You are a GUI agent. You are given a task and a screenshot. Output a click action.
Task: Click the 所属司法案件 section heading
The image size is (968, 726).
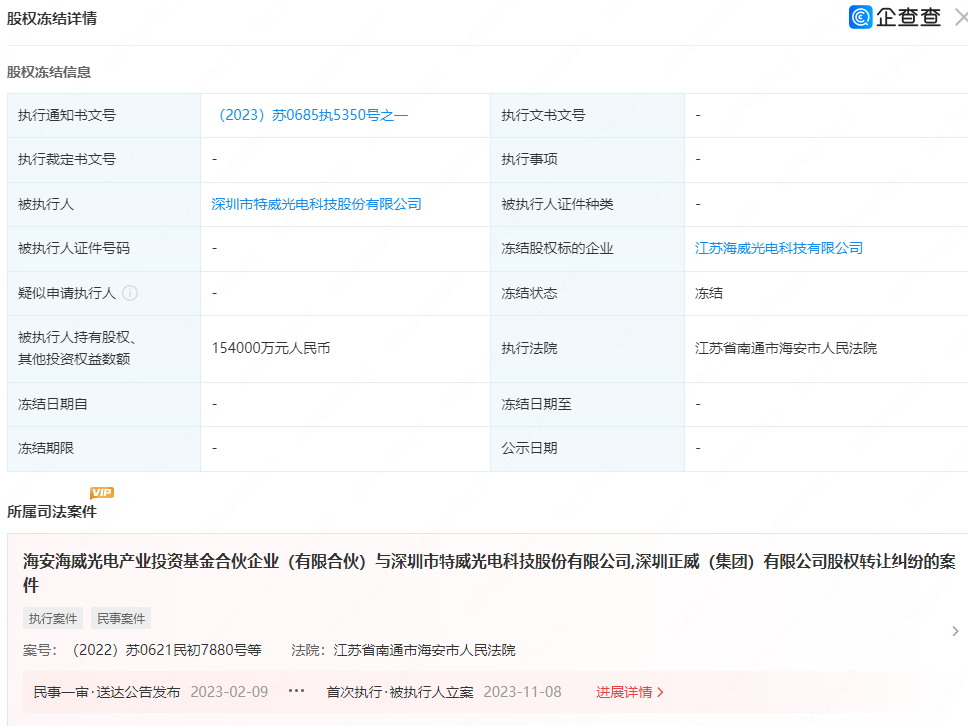click(x=52, y=512)
